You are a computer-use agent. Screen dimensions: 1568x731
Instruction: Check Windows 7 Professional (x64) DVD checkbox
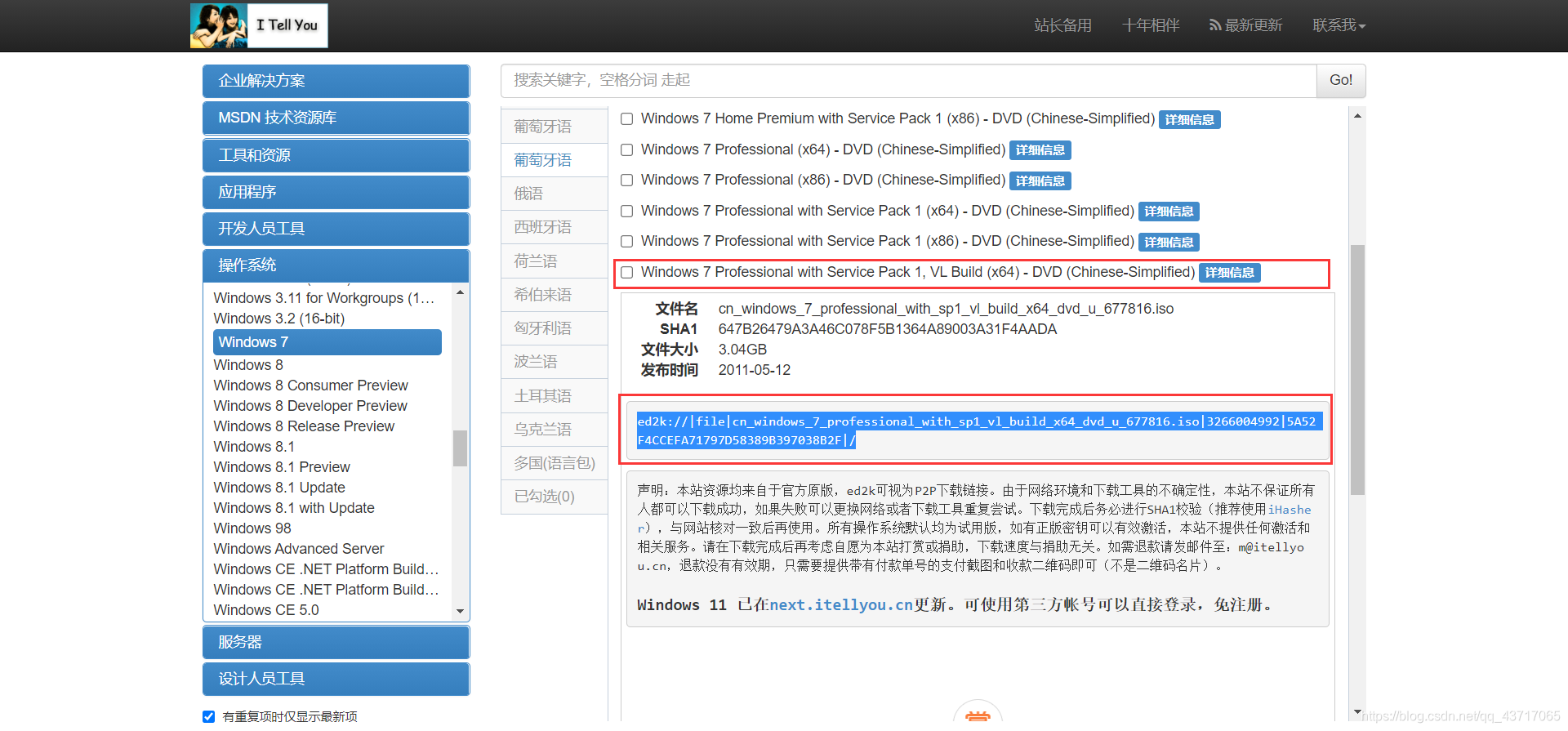coord(627,150)
